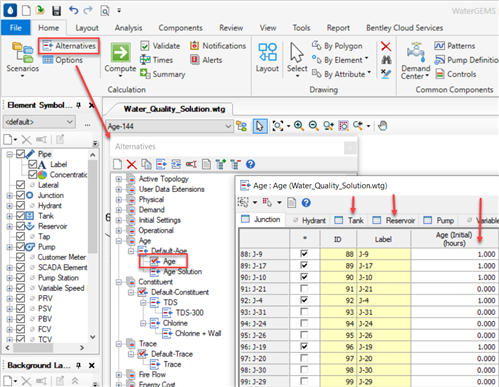Open the File menu tab
499x387 pixels.
(x=15, y=28)
